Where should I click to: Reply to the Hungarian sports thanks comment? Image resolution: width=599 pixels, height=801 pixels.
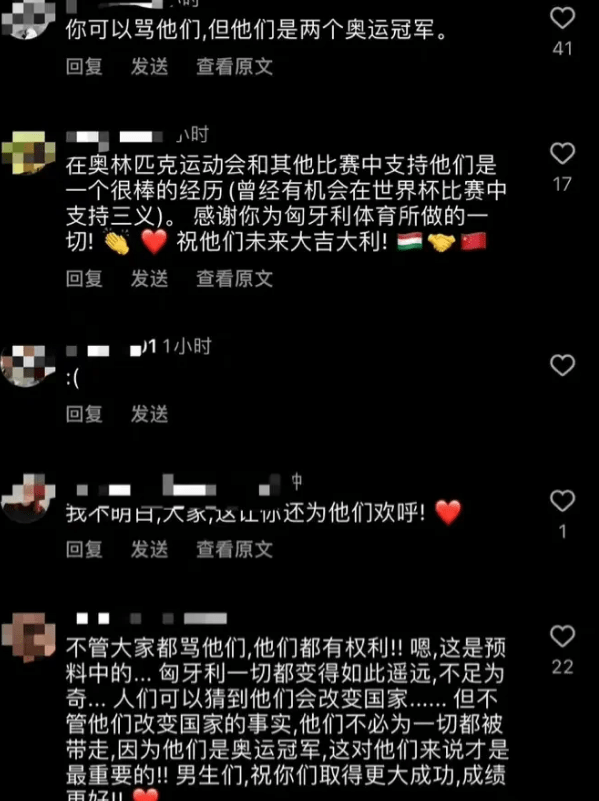click(84, 278)
